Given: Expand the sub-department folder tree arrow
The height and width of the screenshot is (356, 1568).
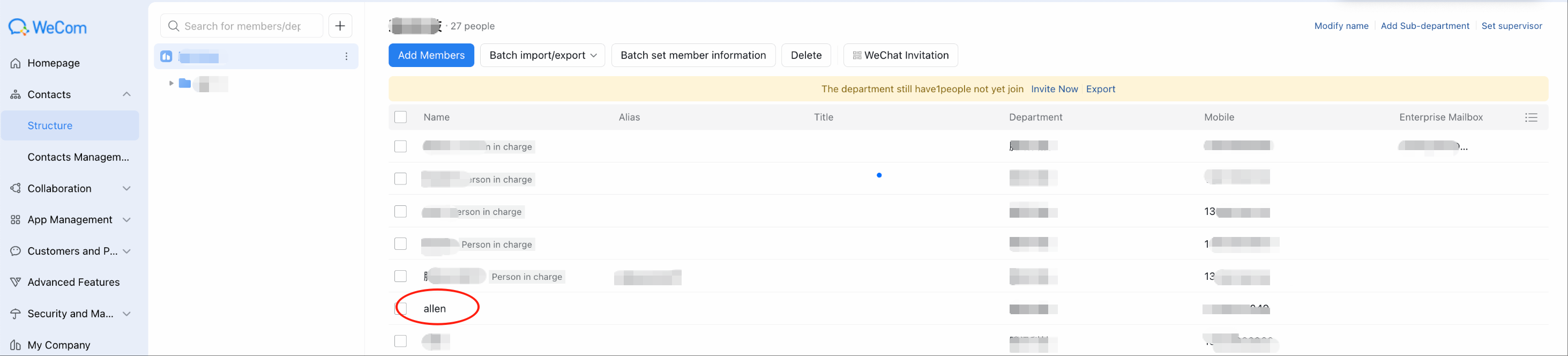Looking at the screenshot, I should click(171, 83).
